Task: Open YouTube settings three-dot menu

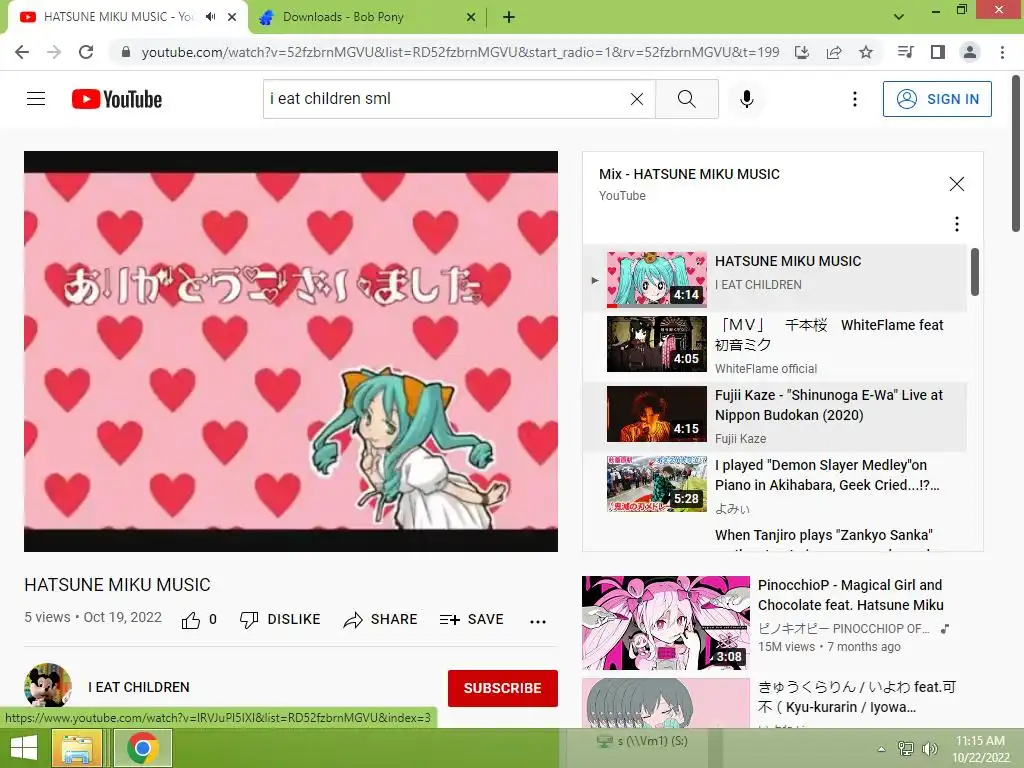Action: 854,99
